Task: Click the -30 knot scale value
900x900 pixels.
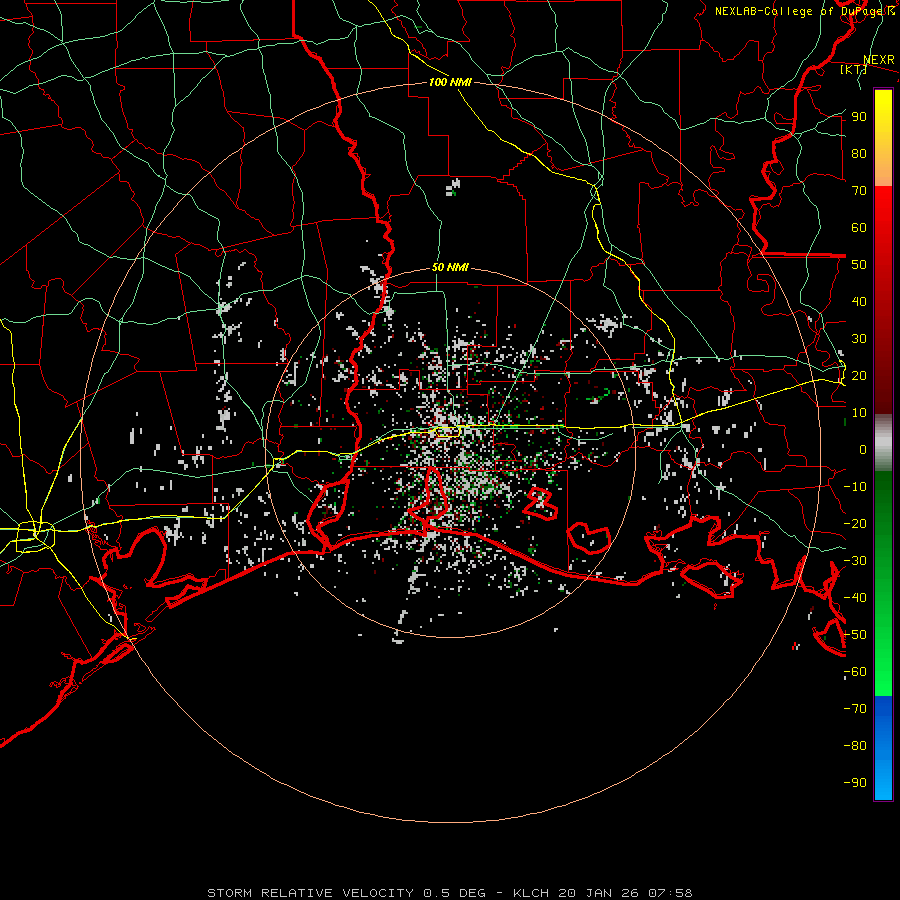Action: pos(855,561)
